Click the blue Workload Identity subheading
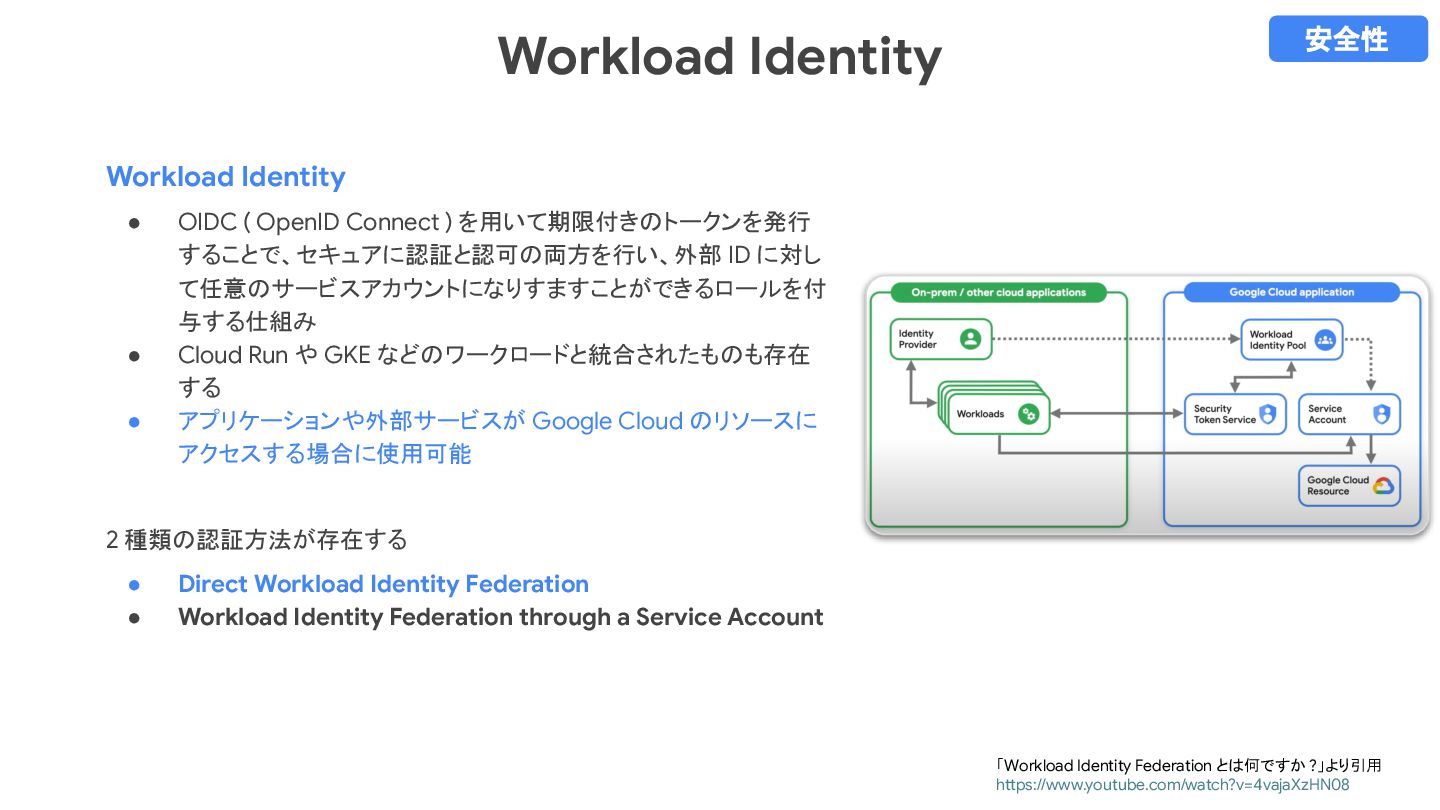 tap(226, 177)
